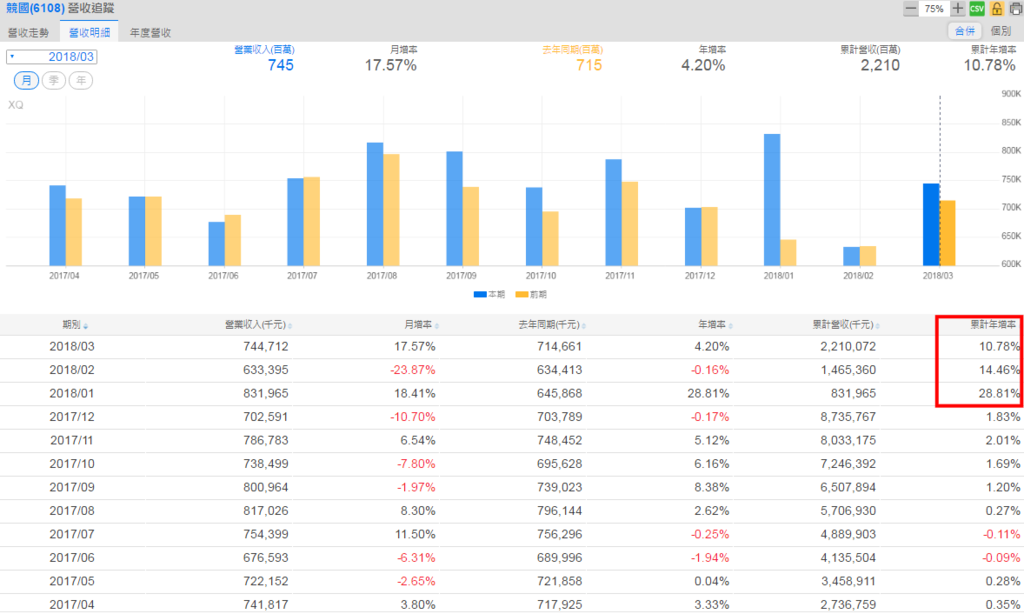The width and height of the screenshot is (1024, 614).
Task: Click the -23.87% monthly growth cell
Action: pyautogui.click(x=413, y=370)
